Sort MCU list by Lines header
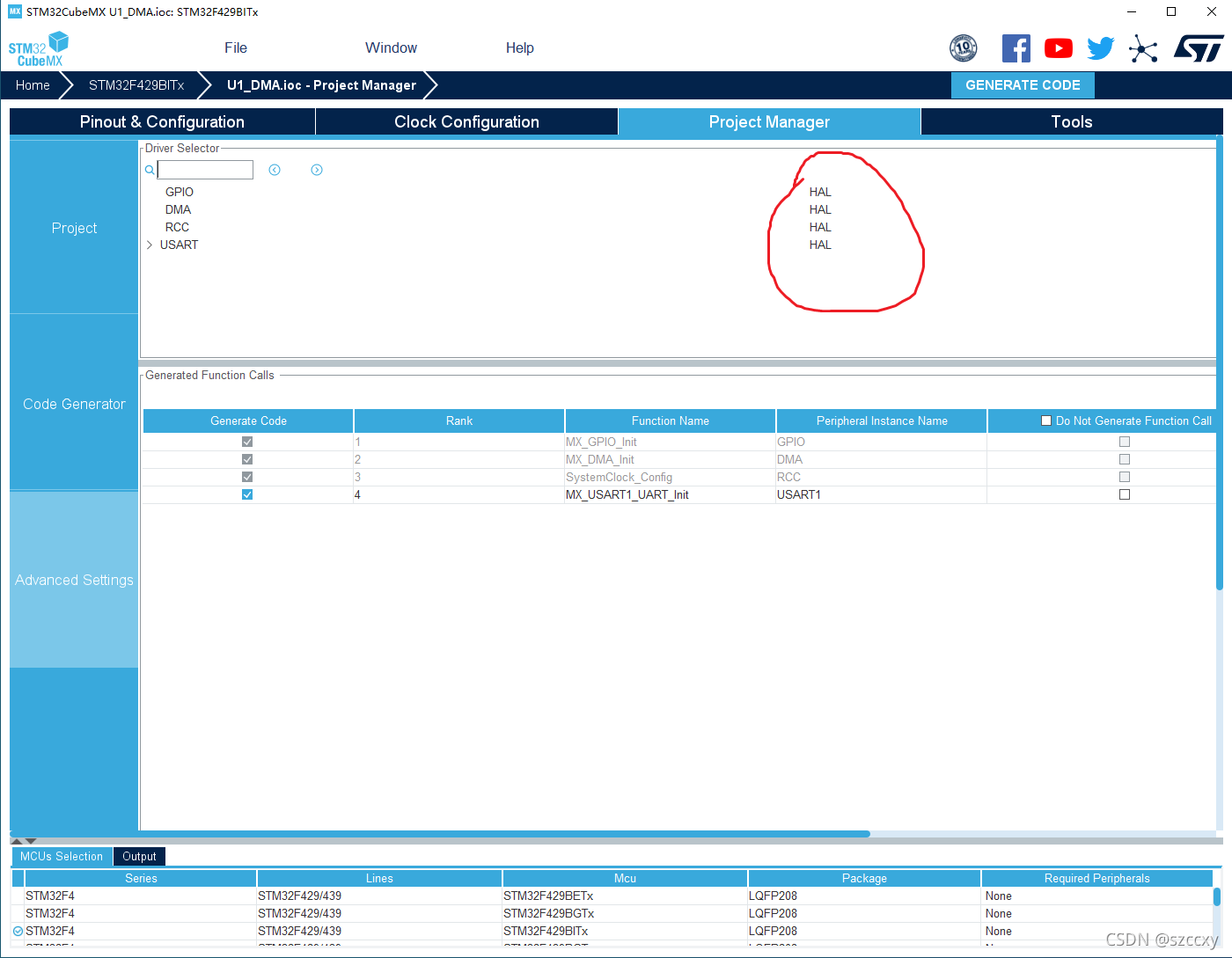 click(x=379, y=878)
